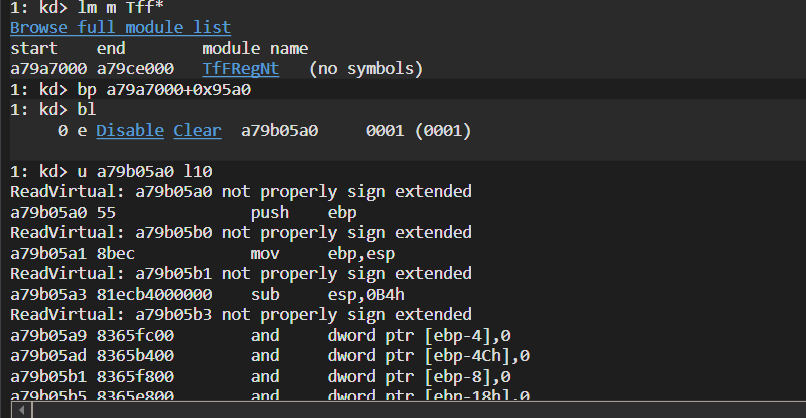Click the 'mov ebp,esp' instruction line
Screen dimensions: 806x418
point(203,253)
